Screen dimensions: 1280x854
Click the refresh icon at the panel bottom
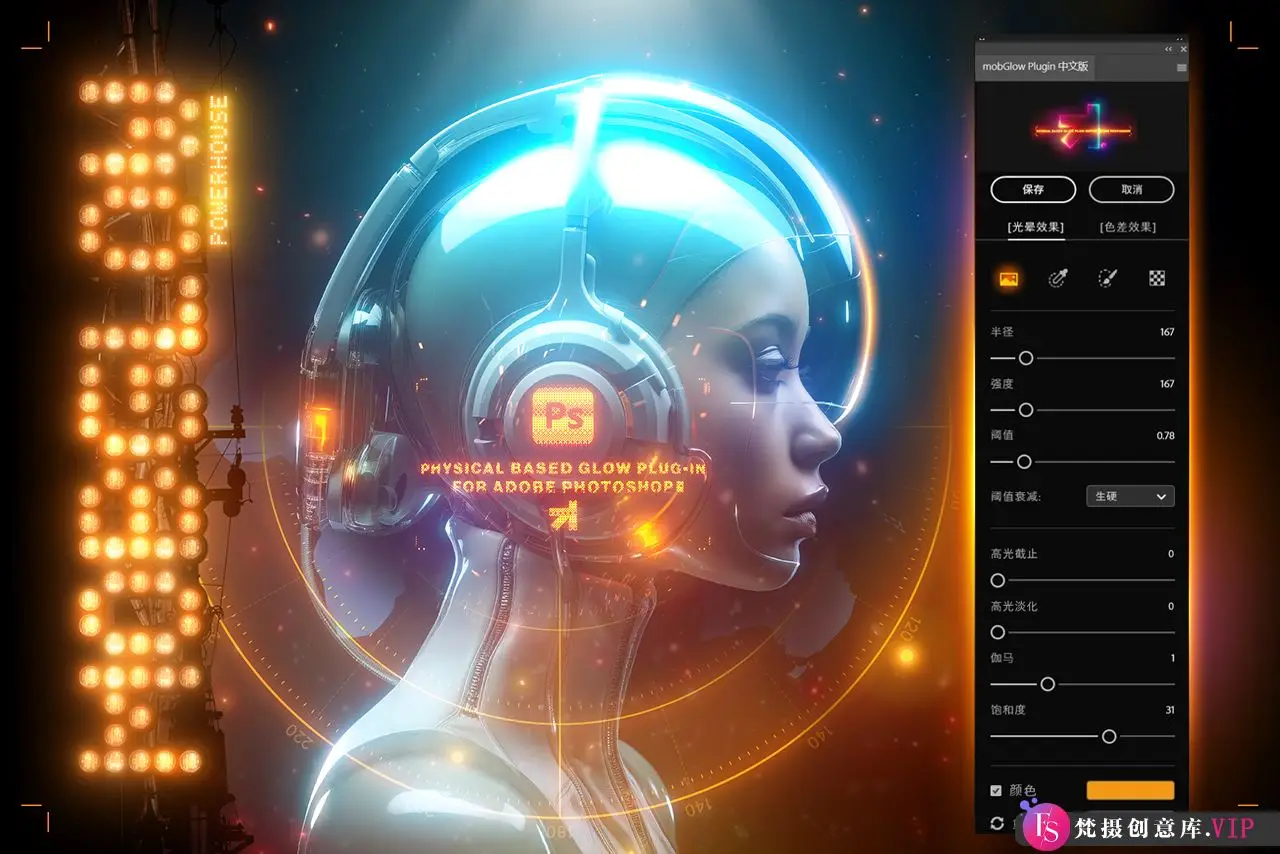pos(996,822)
